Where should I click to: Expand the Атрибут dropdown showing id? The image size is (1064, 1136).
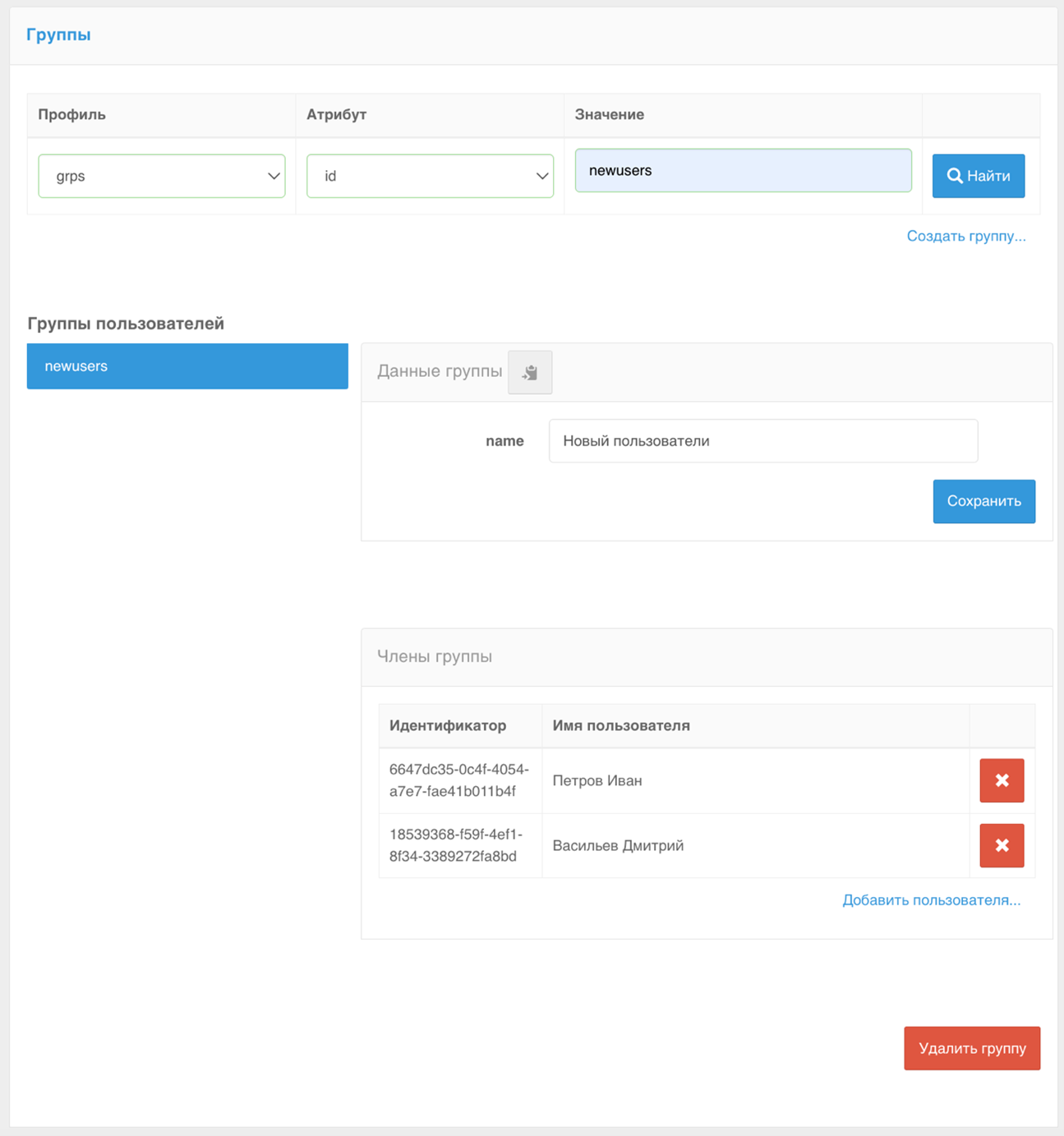[x=430, y=176]
